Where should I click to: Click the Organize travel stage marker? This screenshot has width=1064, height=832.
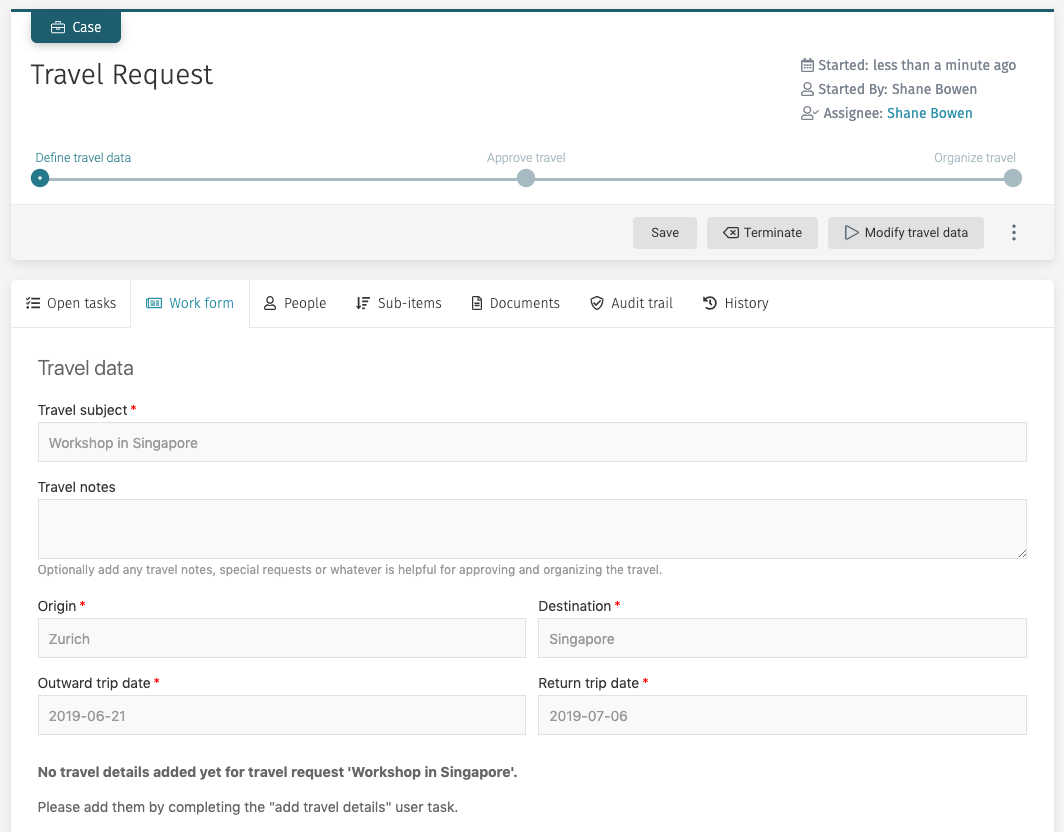pos(1013,178)
